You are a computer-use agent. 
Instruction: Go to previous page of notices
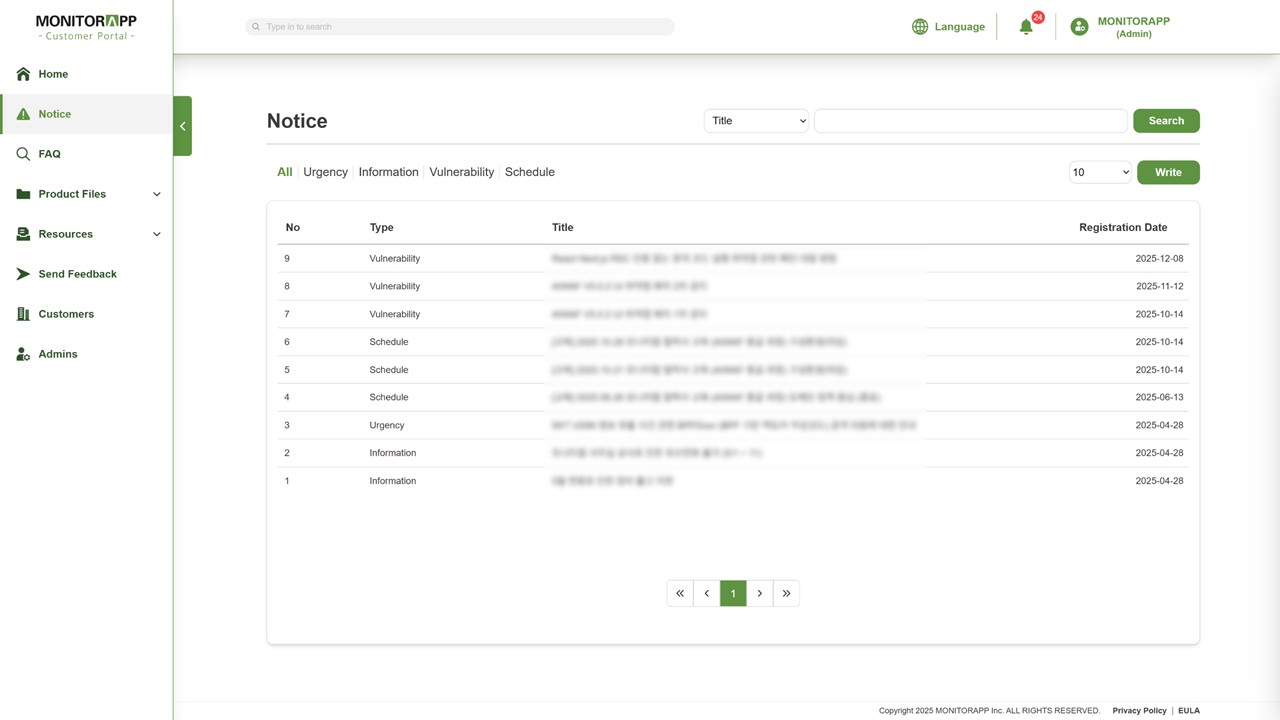pos(707,593)
